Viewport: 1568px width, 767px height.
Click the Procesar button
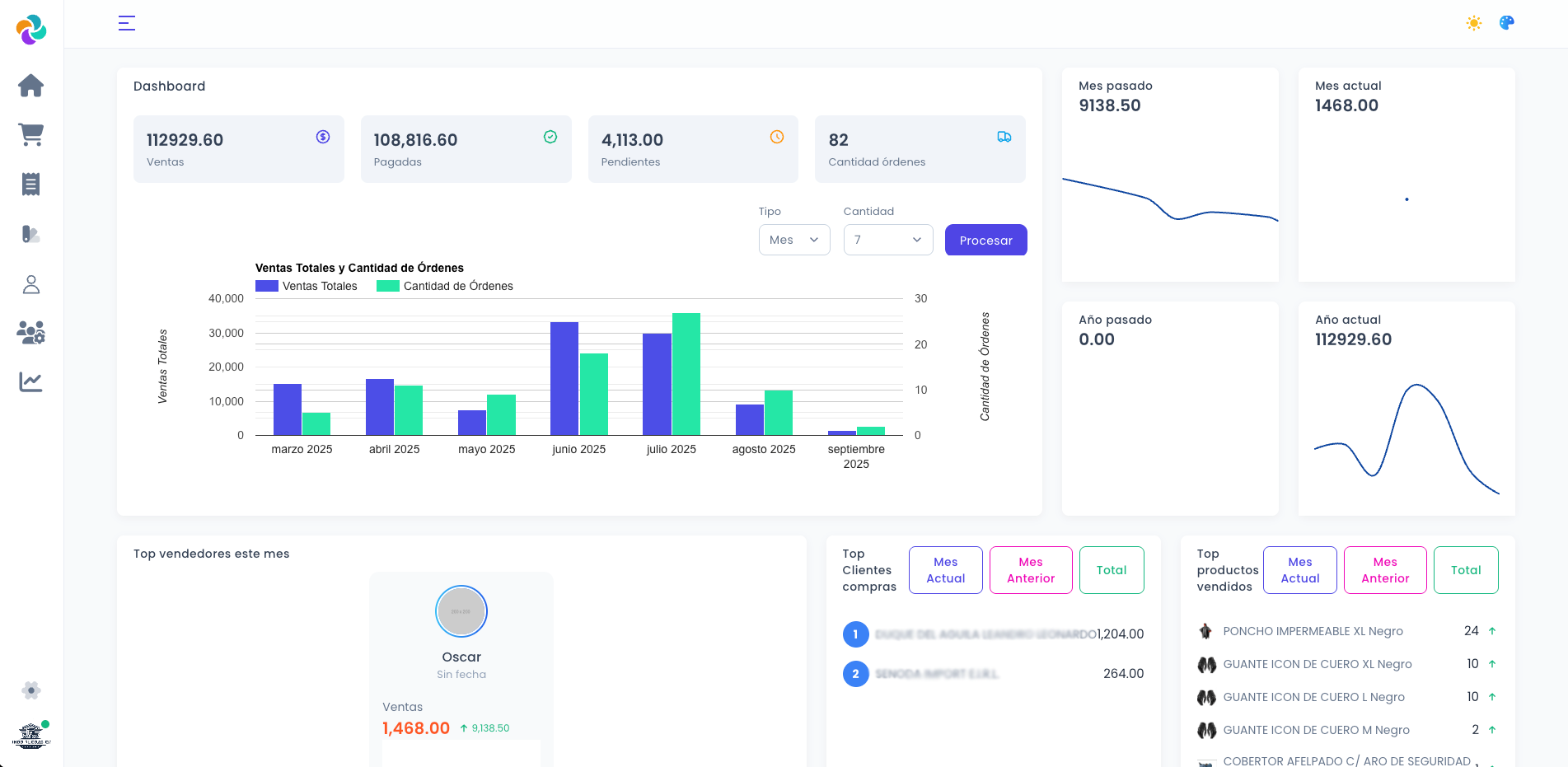pyautogui.click(x=985, y=240)
